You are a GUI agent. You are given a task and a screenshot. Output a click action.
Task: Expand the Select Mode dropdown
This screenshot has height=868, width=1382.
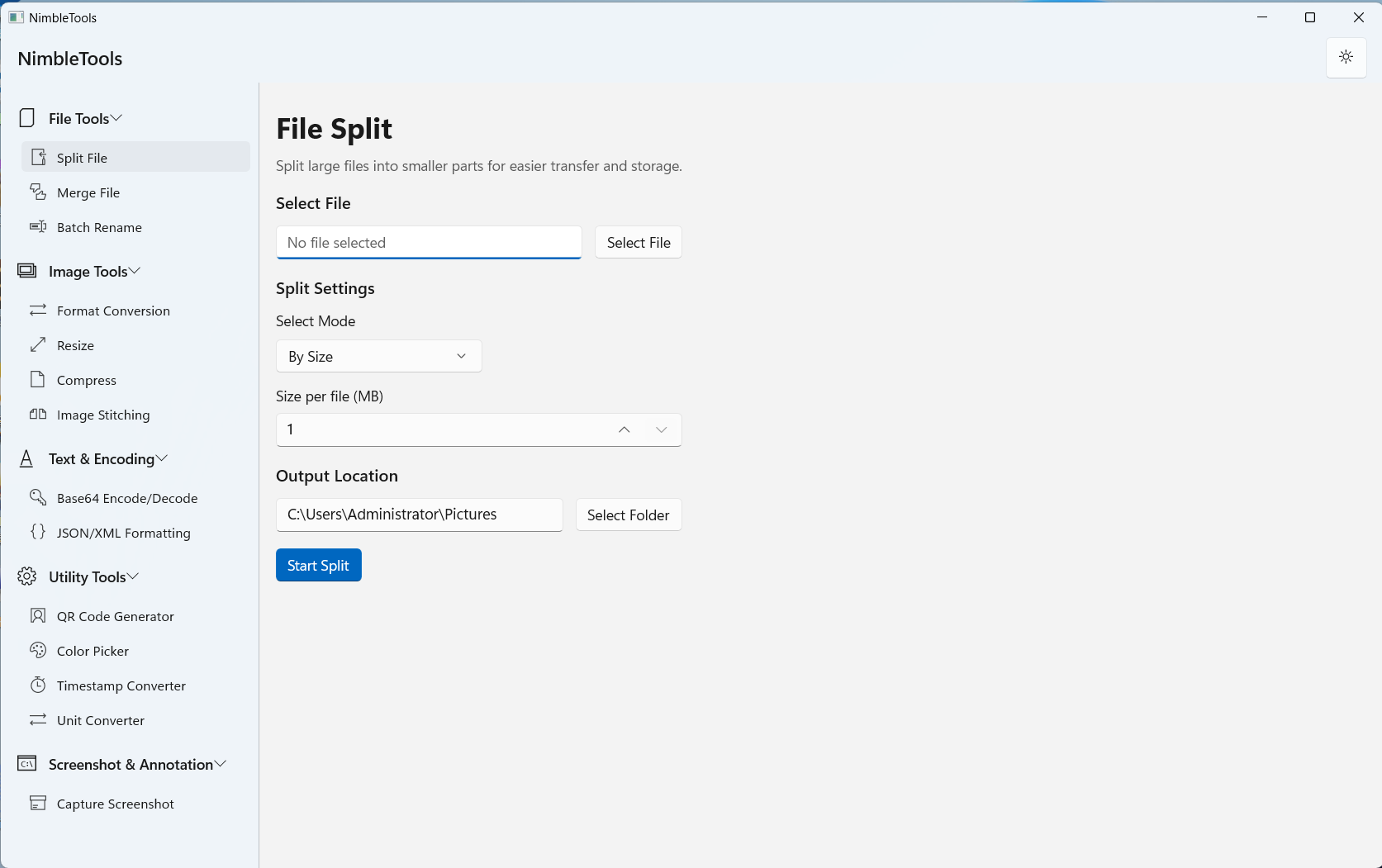point(378,356)
